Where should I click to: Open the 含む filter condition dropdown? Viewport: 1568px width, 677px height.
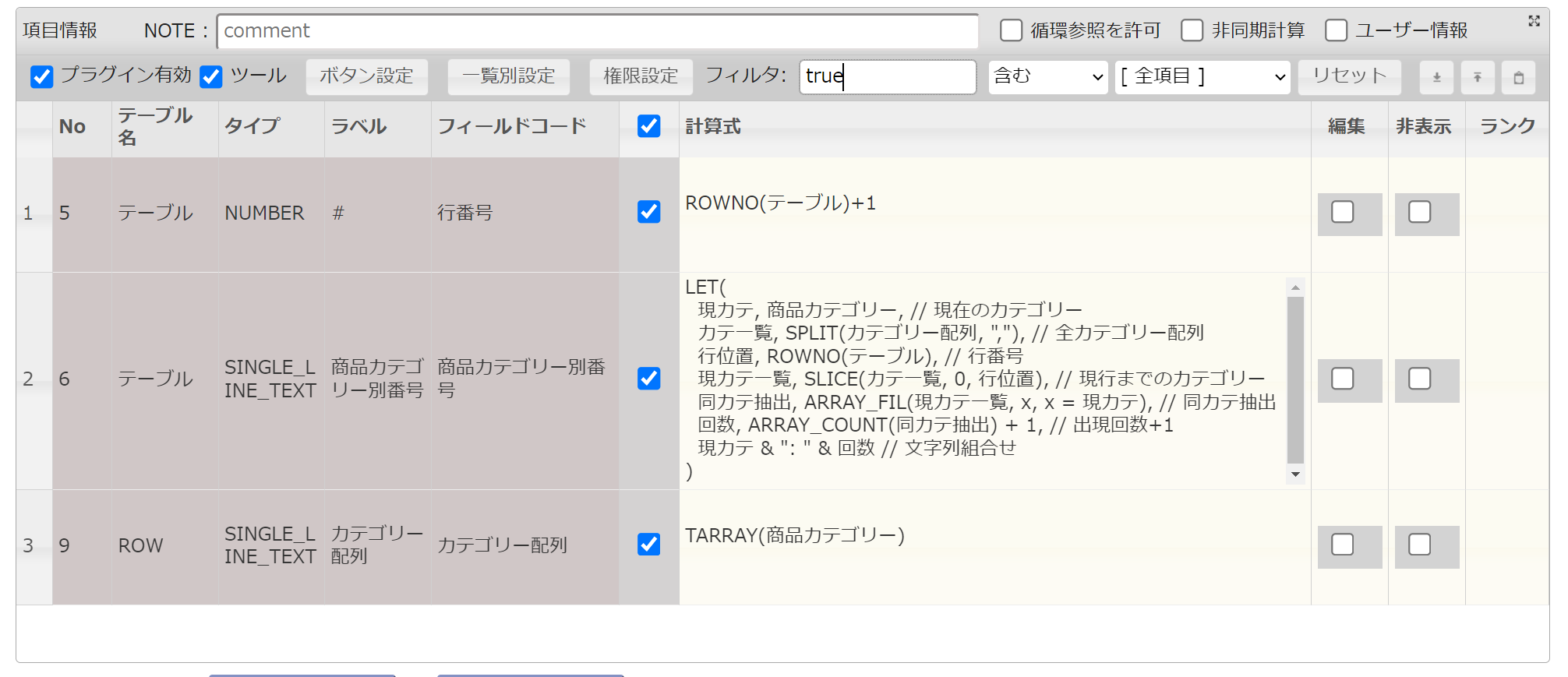point(1048,77)
